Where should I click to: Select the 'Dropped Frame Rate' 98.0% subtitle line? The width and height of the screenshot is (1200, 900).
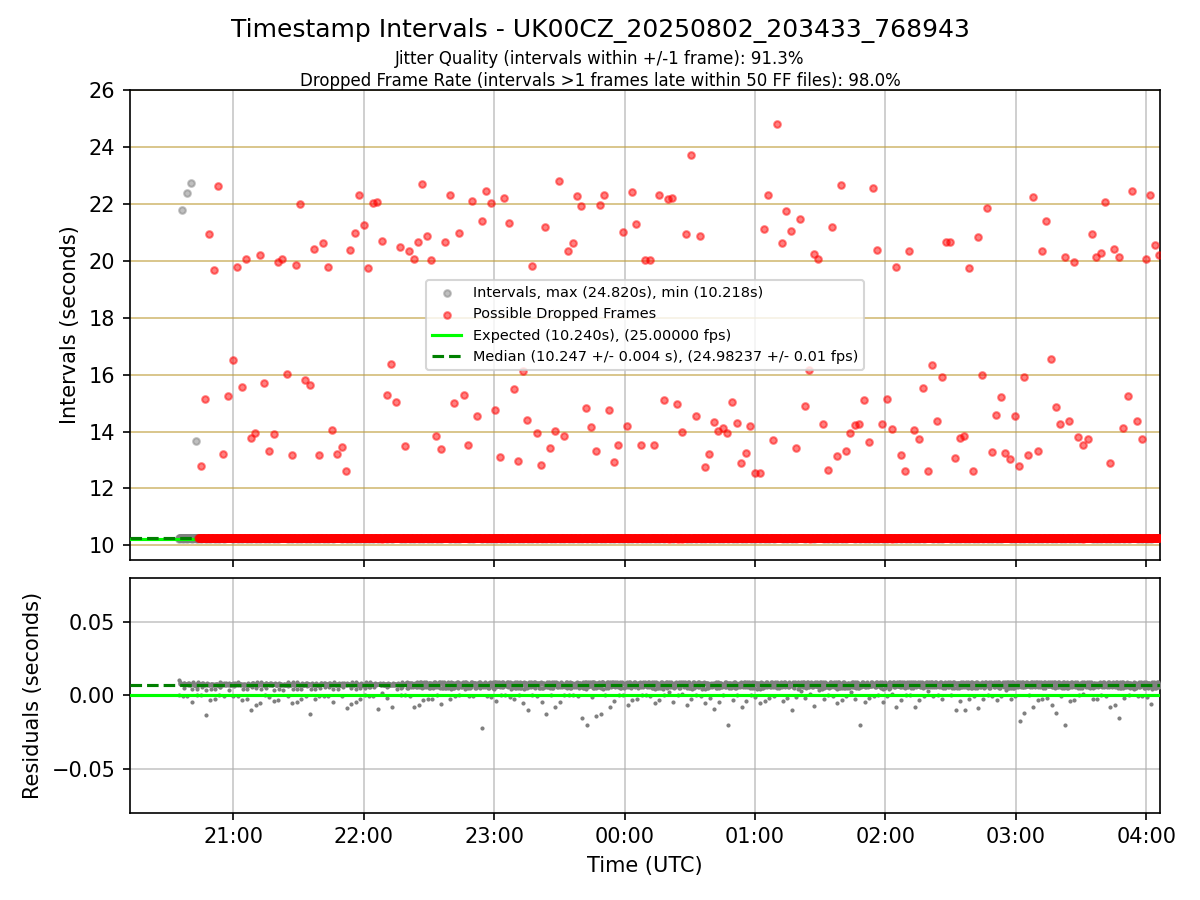point(600,80)
